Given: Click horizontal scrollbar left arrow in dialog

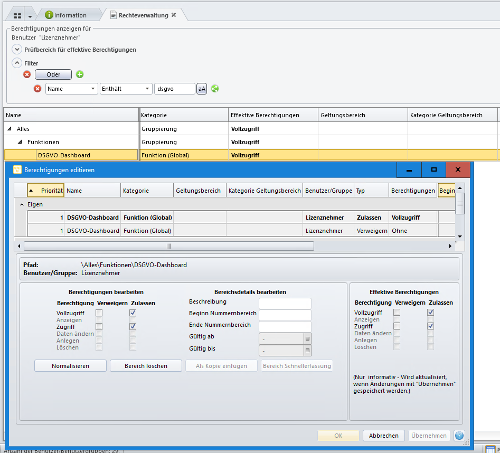Looking at the screenshot, I should pos(19,246).
